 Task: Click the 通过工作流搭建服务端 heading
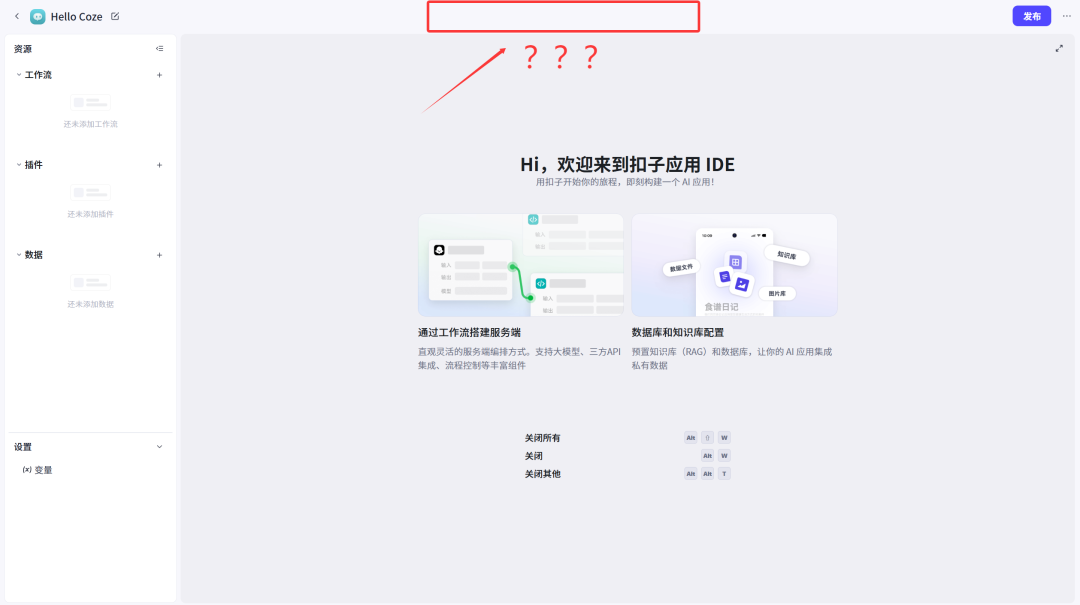click(x=469, y=332)
